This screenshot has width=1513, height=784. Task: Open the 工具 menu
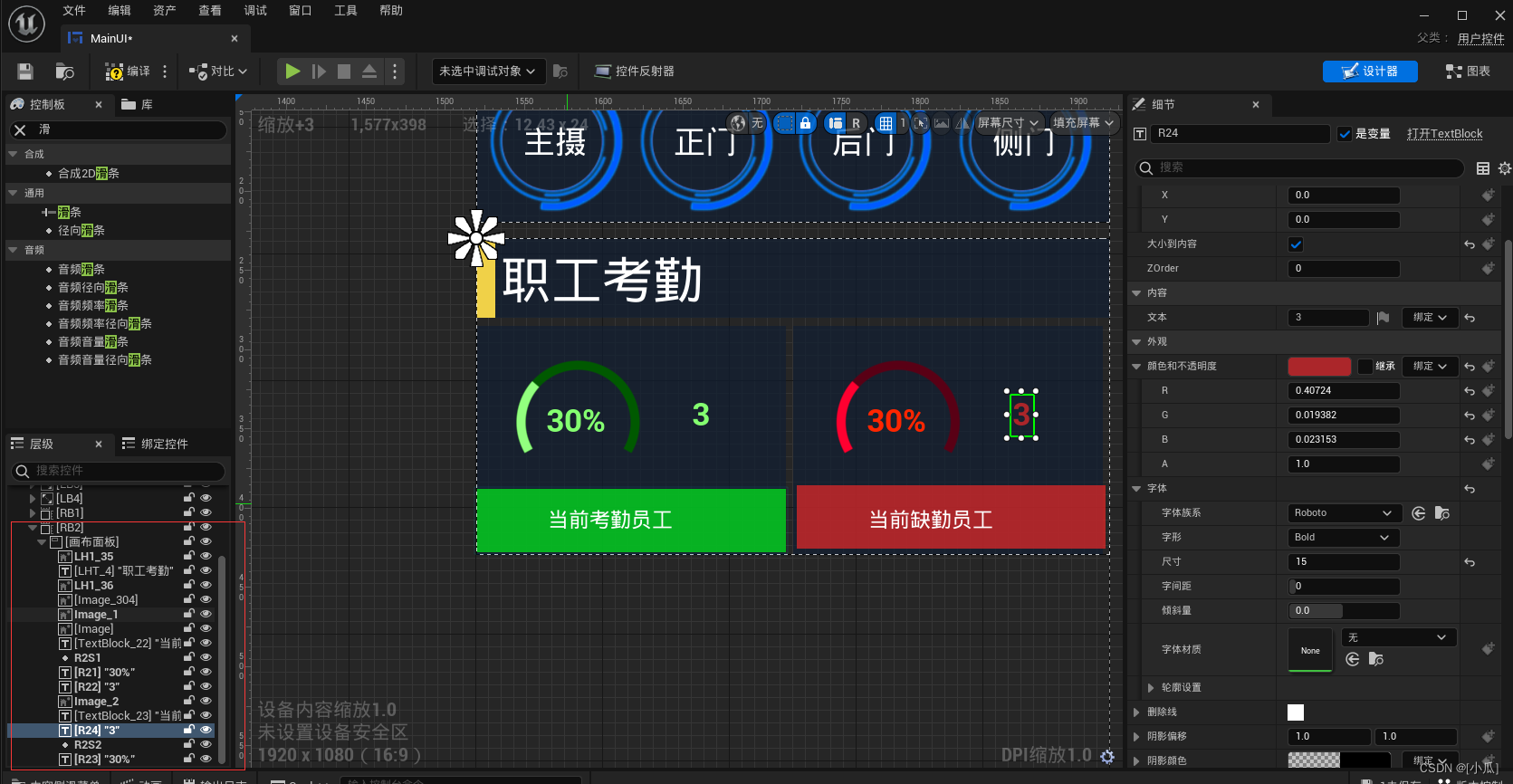(346, 11)
